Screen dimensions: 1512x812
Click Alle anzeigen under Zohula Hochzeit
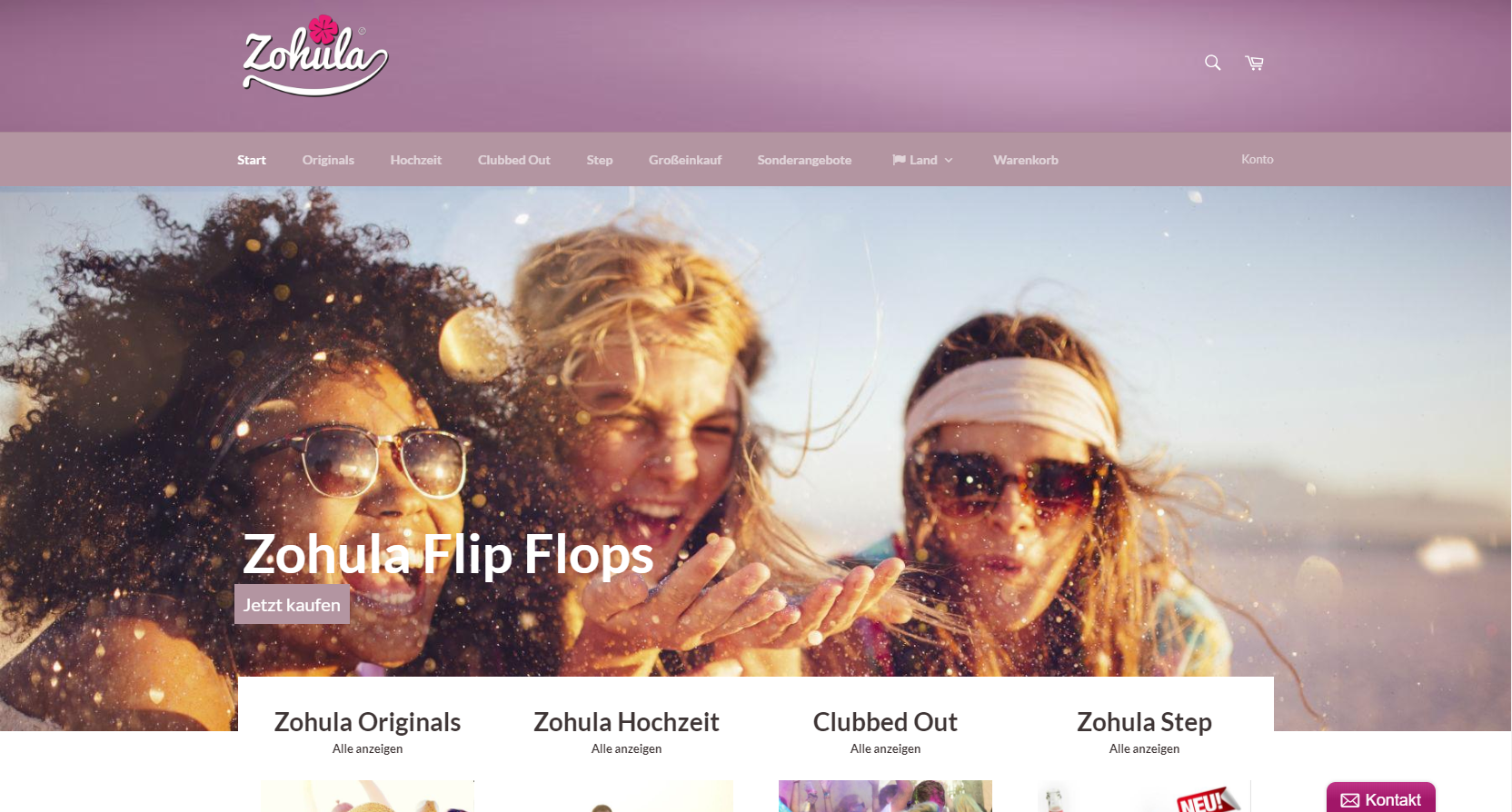click(626, 749)
